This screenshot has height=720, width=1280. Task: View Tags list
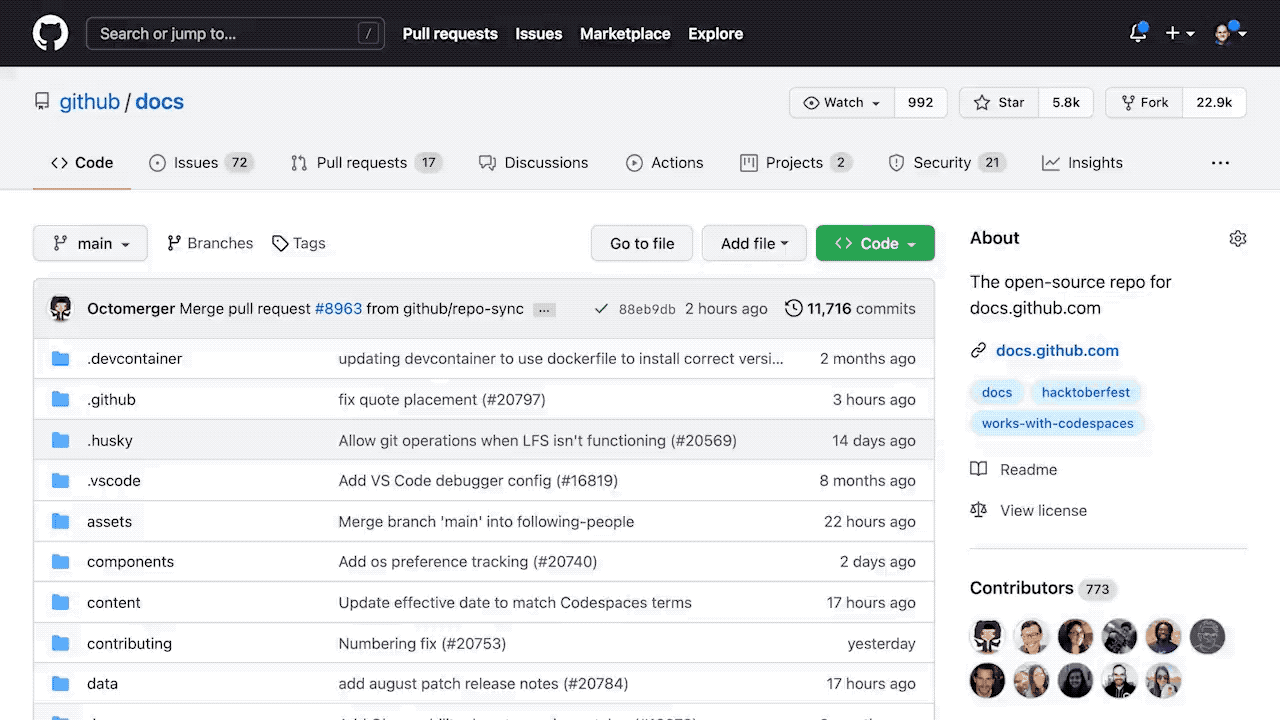[299, 243]
